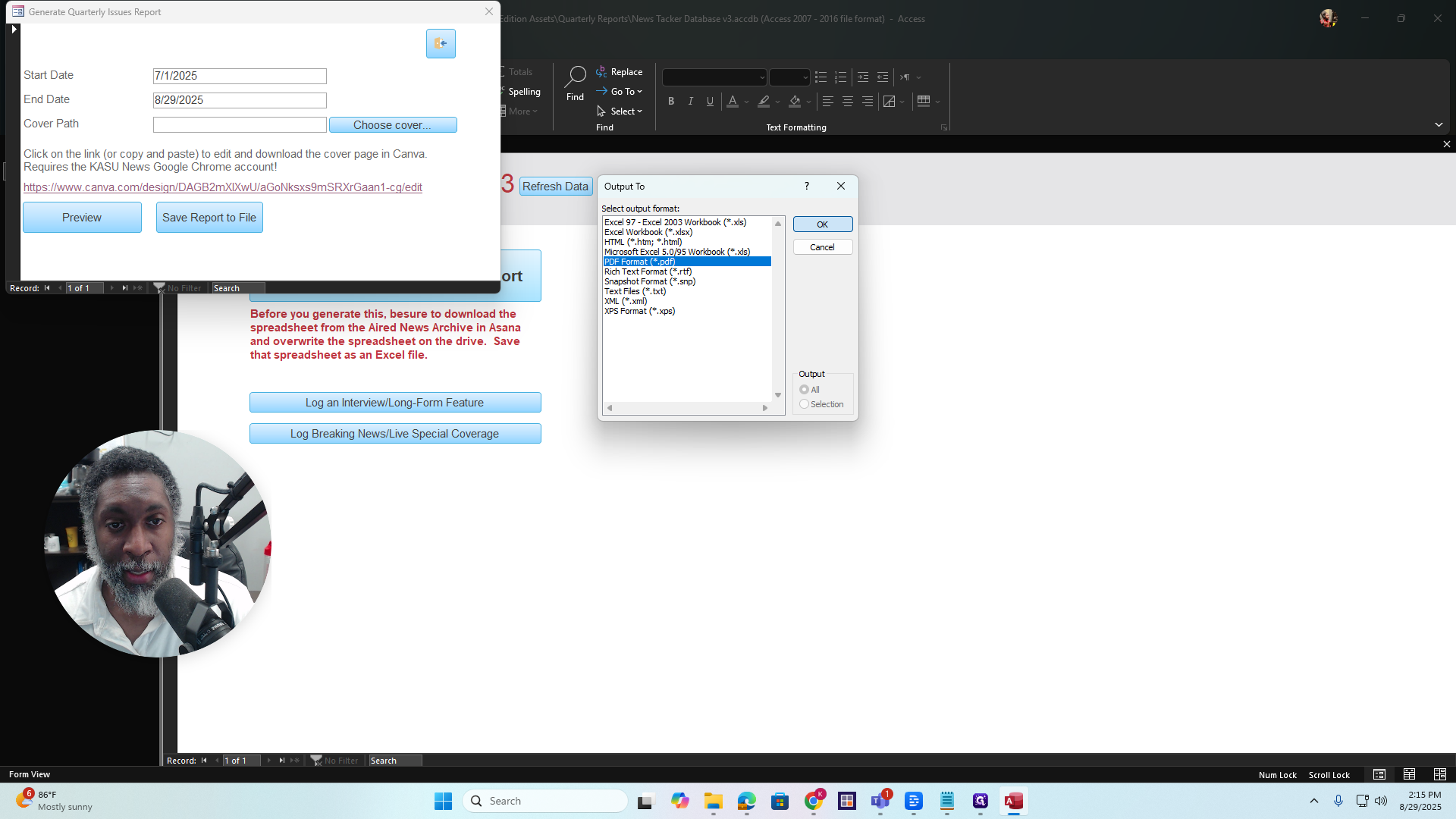Toggle Bold text formatting
The width and height of the screenshot is (1456, 819).
[671, 101]
